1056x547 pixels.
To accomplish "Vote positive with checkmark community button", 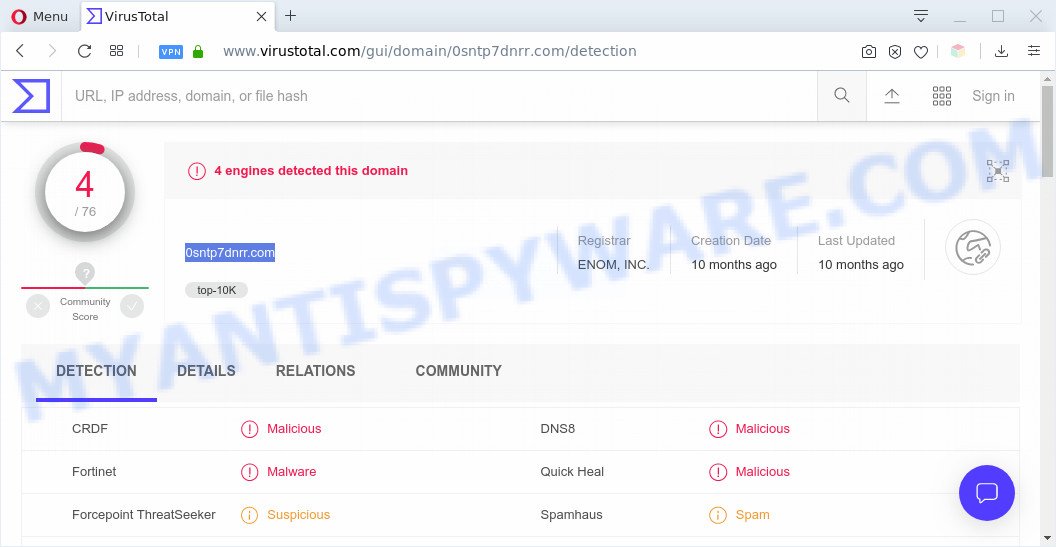I will click(x=132, y=307).
